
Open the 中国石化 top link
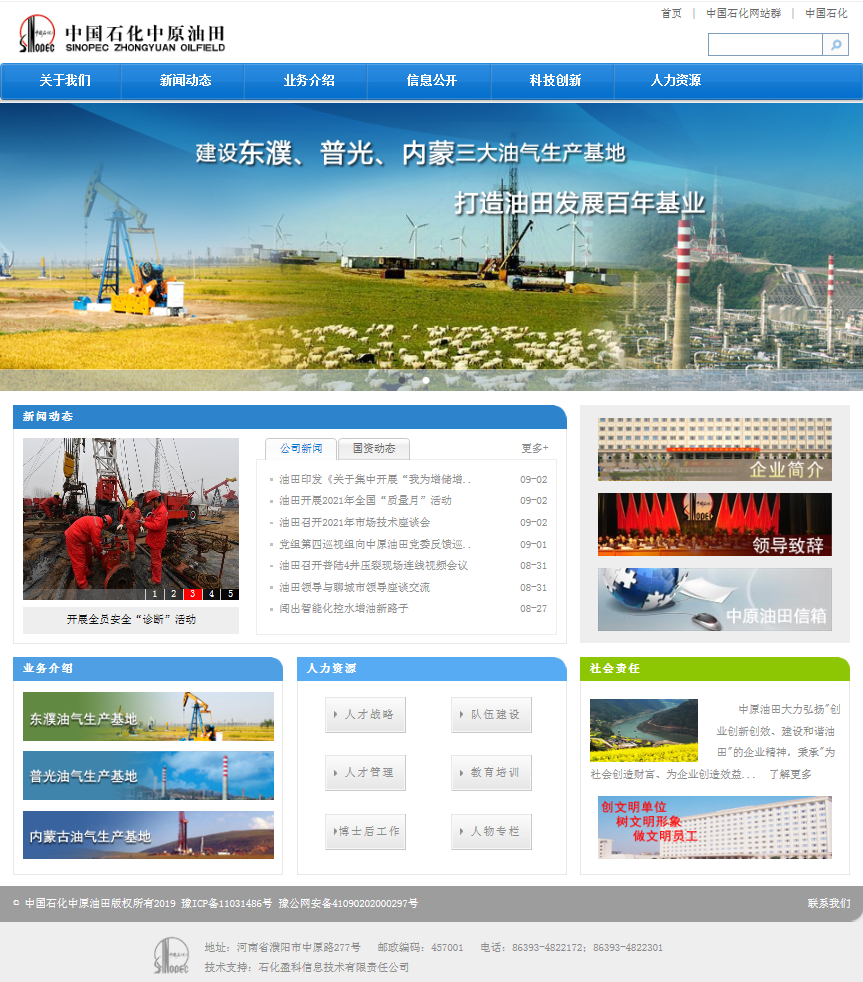(826, 13)
